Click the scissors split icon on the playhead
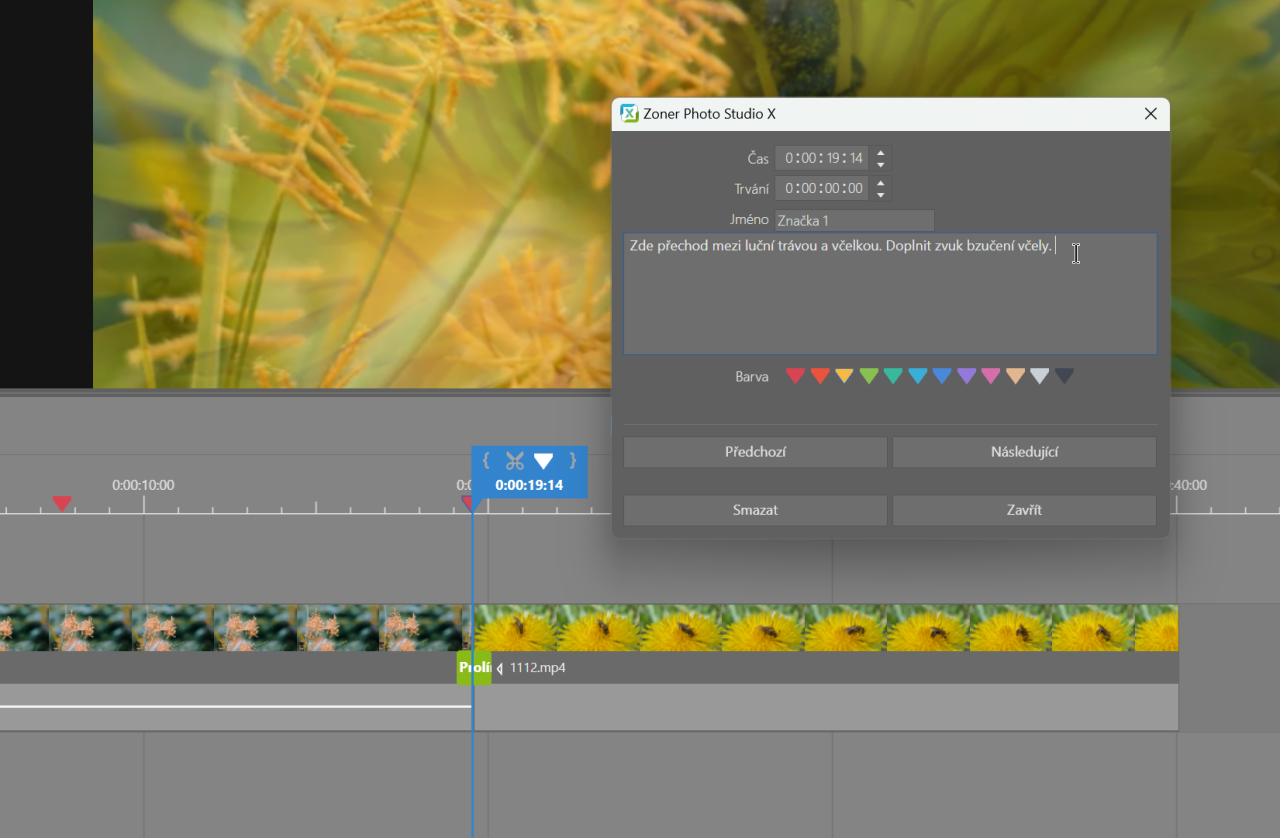The height and width of the screenshot is (838, 1280). pos(514,461)
